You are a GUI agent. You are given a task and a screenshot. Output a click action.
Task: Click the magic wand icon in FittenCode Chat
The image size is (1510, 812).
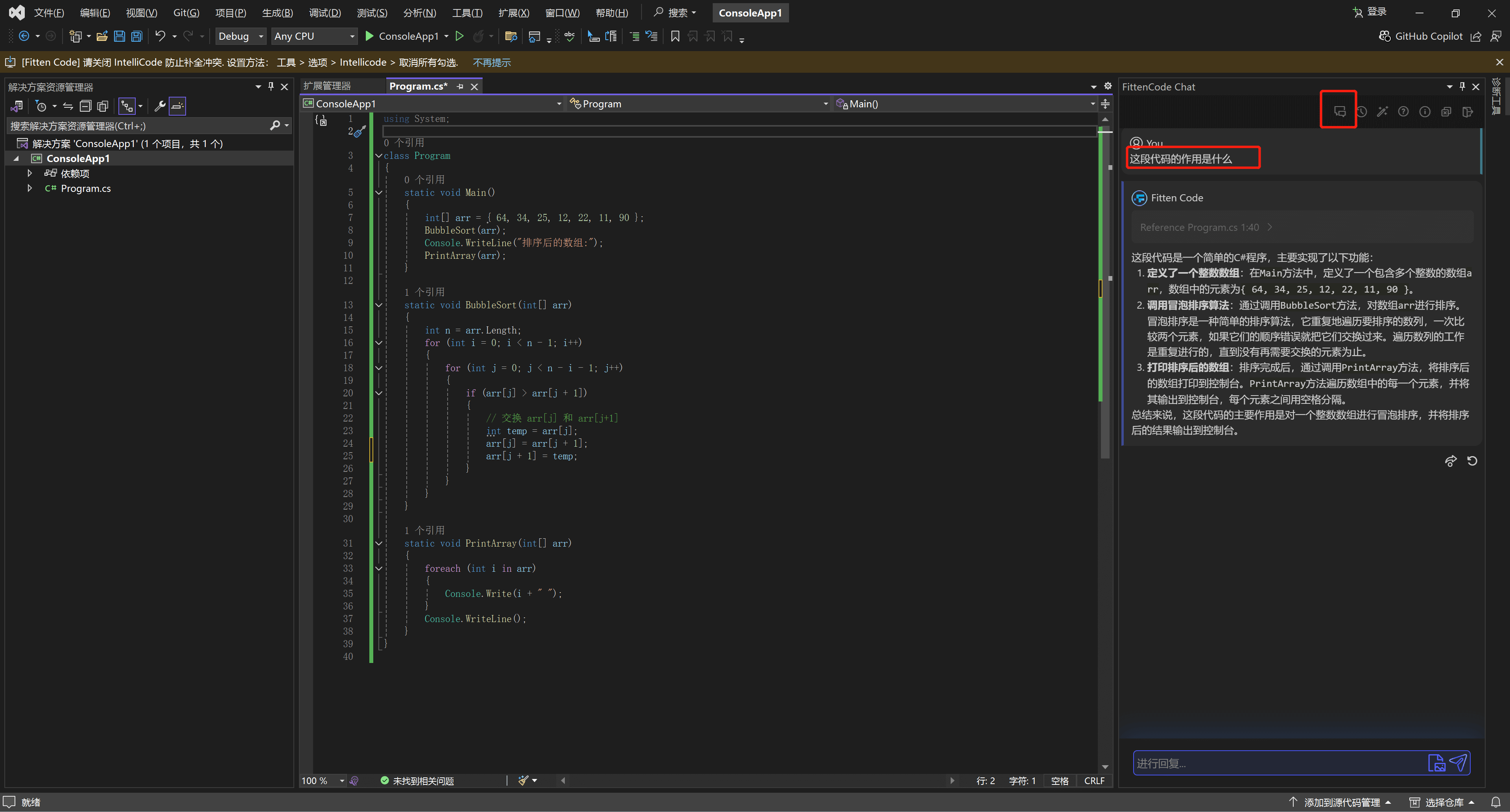(1382, 111)
